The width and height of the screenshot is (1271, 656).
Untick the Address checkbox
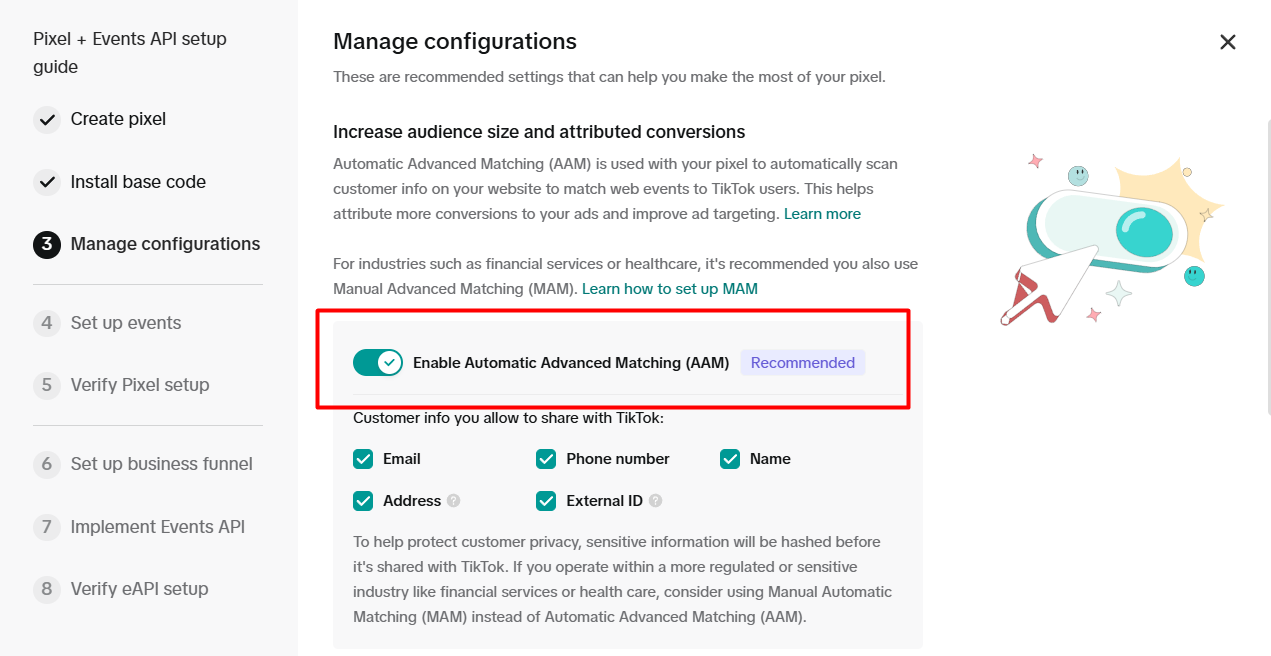(363, 501)
